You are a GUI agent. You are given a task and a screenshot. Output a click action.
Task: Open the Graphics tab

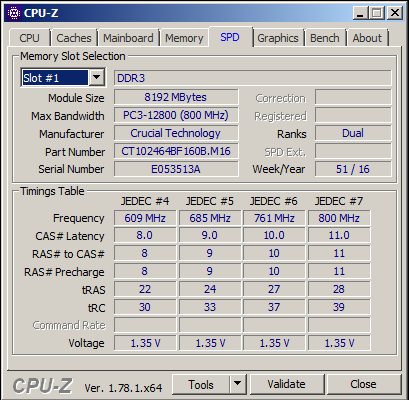(x=278, y=38)
